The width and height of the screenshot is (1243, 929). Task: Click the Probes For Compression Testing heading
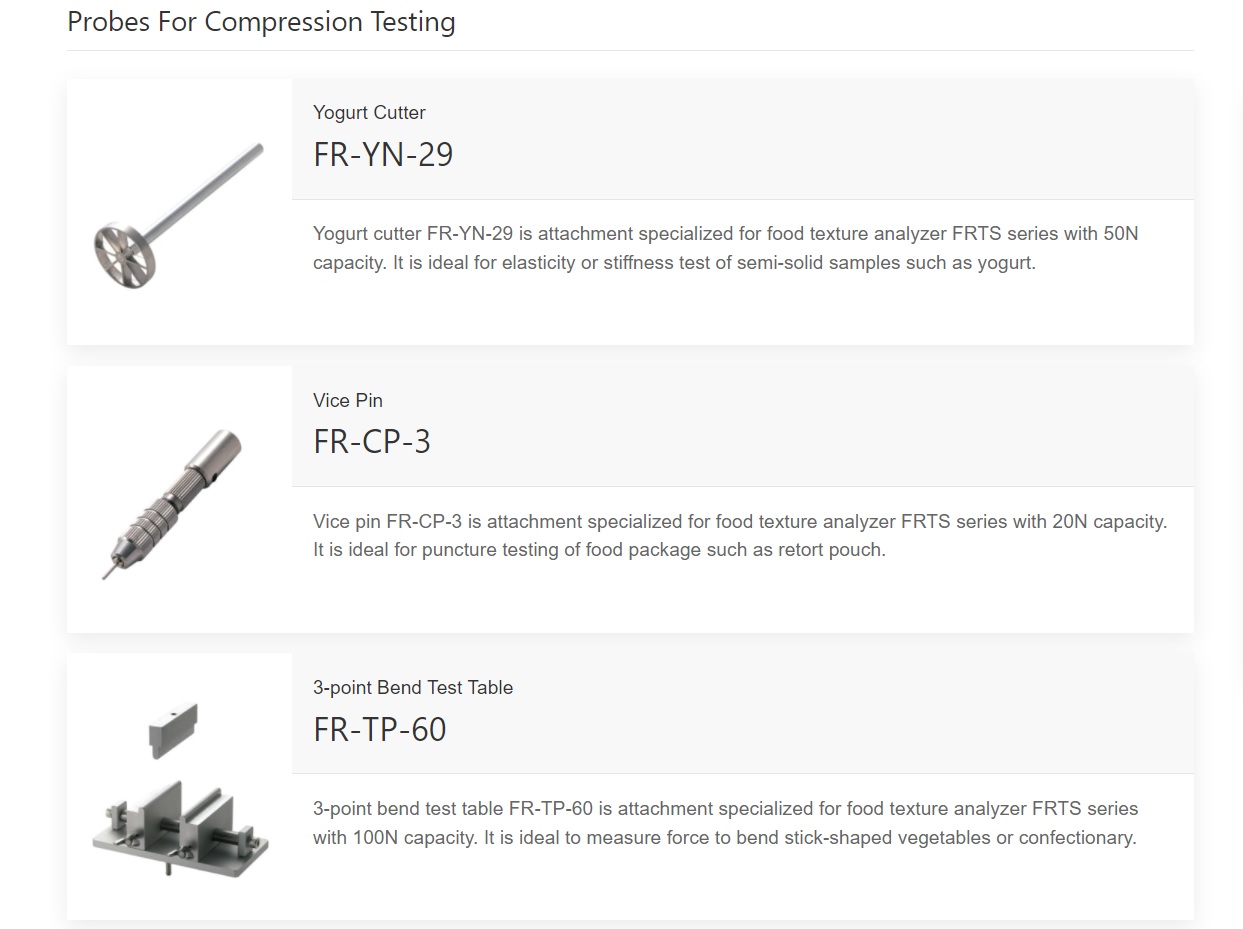[261, 22]
